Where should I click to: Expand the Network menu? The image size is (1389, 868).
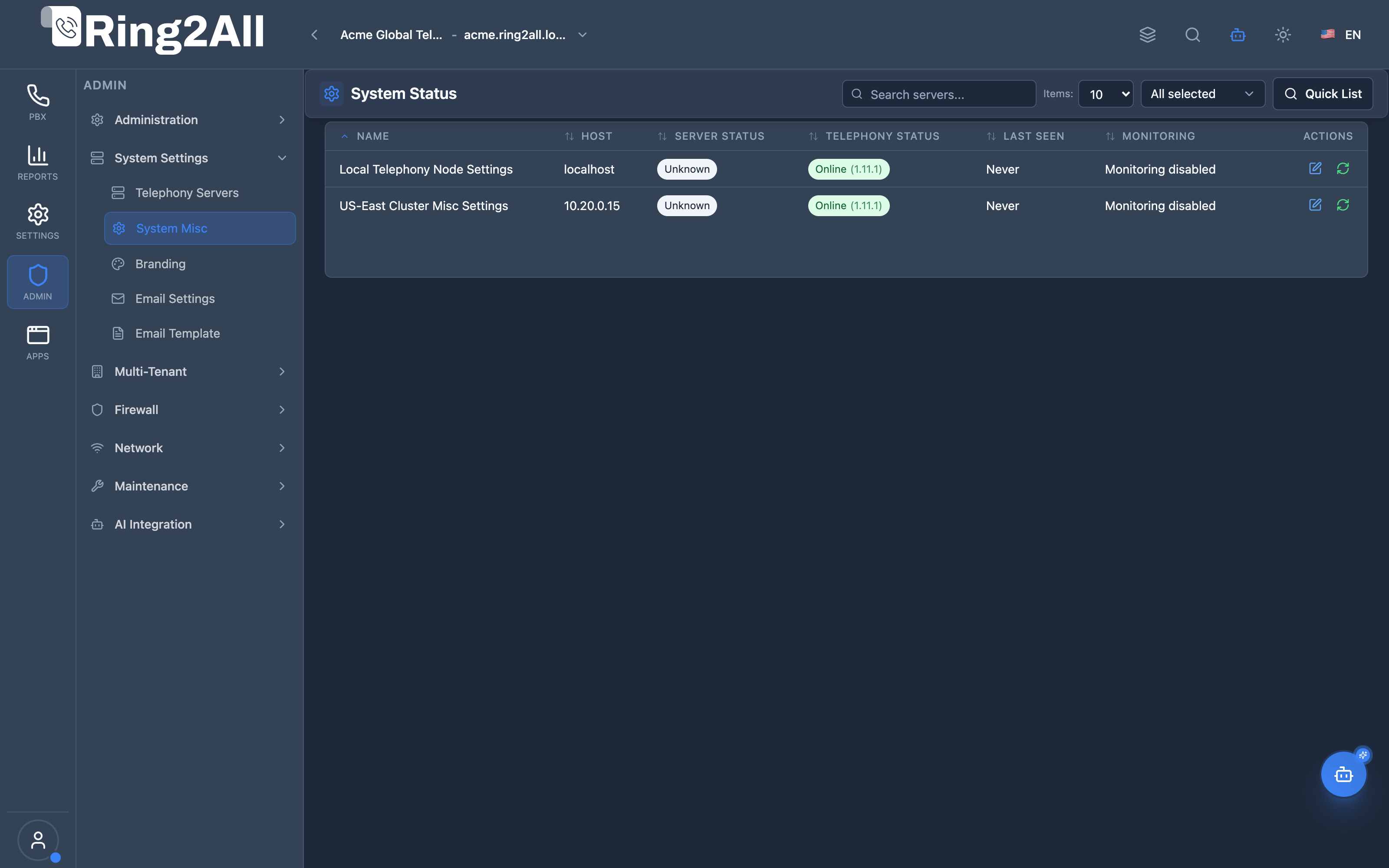[189, 448]
